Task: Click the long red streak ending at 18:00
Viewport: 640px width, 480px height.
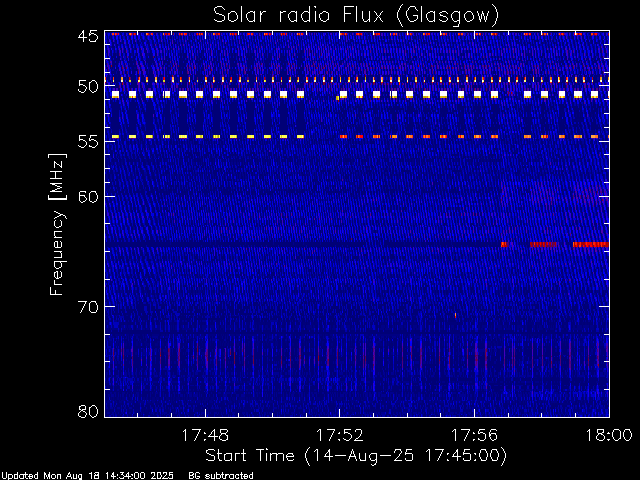Action: (591, 244)
